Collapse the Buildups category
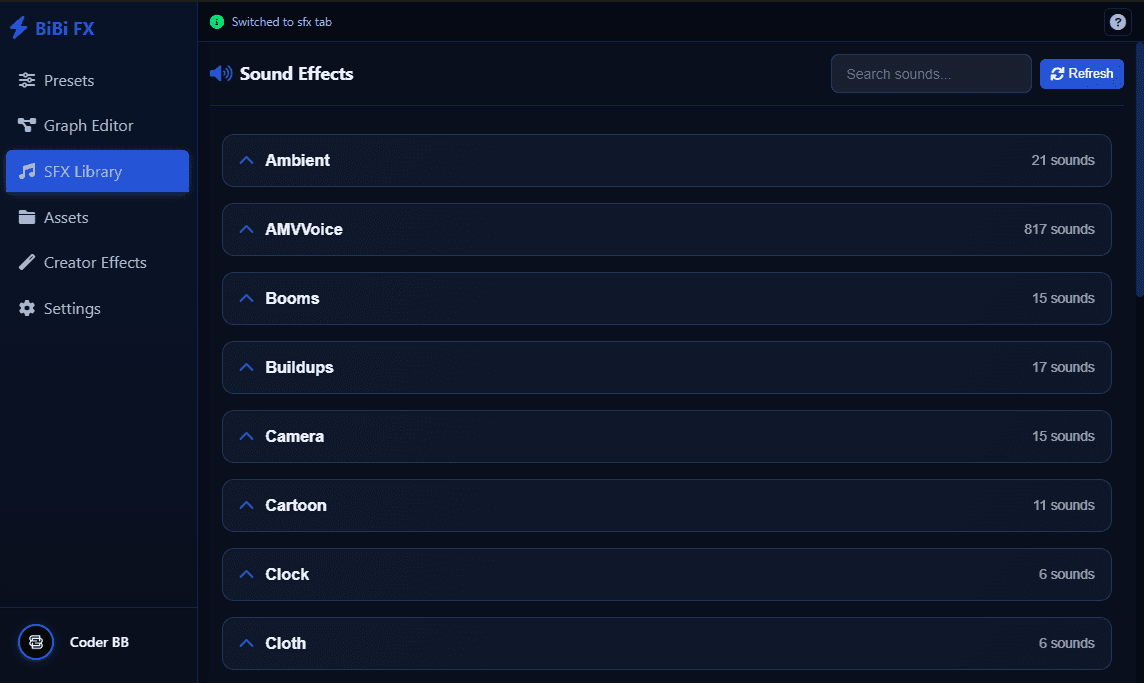 pyautogui.click(x=246, y=366)
